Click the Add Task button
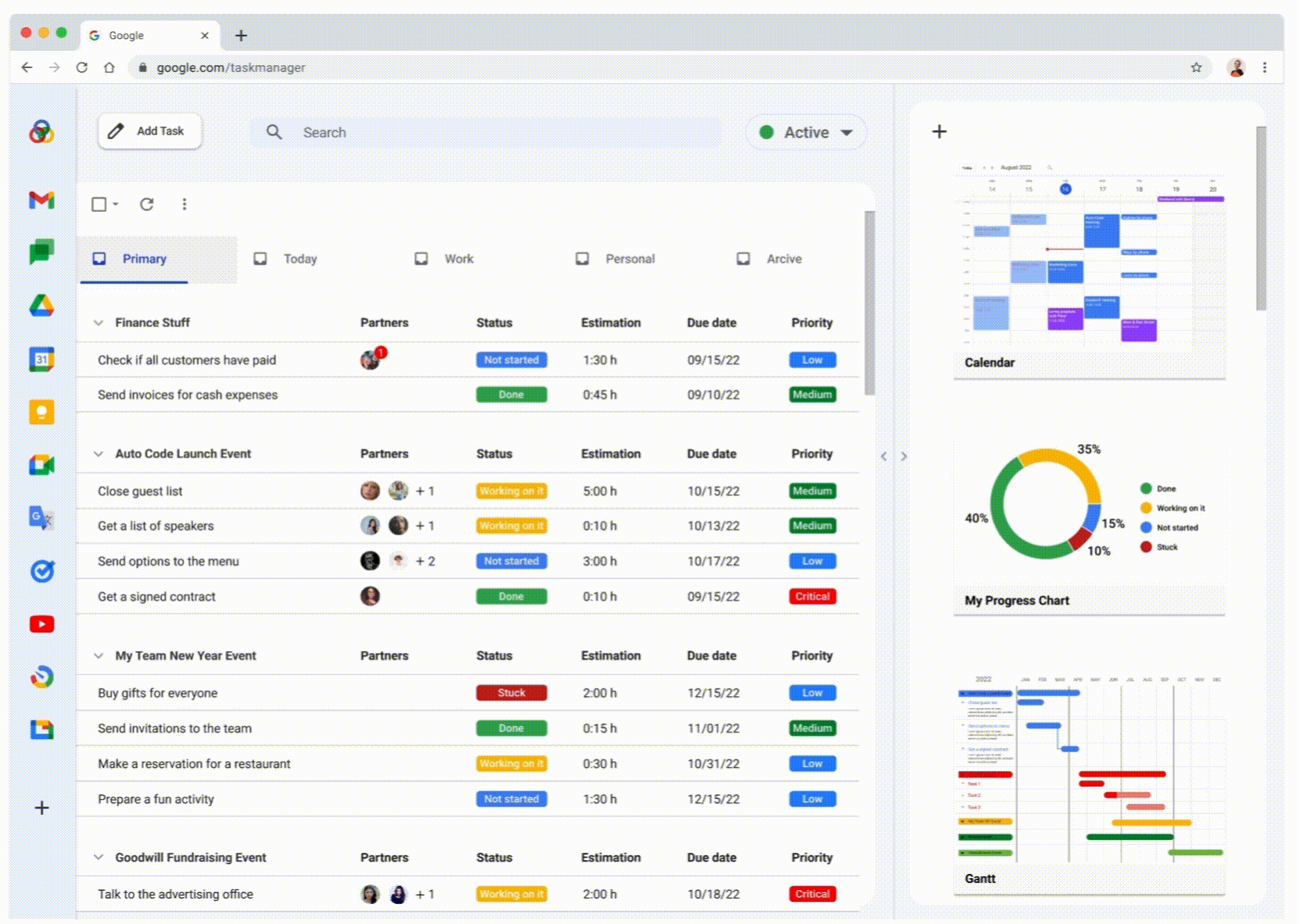The width and height of the screenshot is (1298, 924). click(x=149, y=131)
